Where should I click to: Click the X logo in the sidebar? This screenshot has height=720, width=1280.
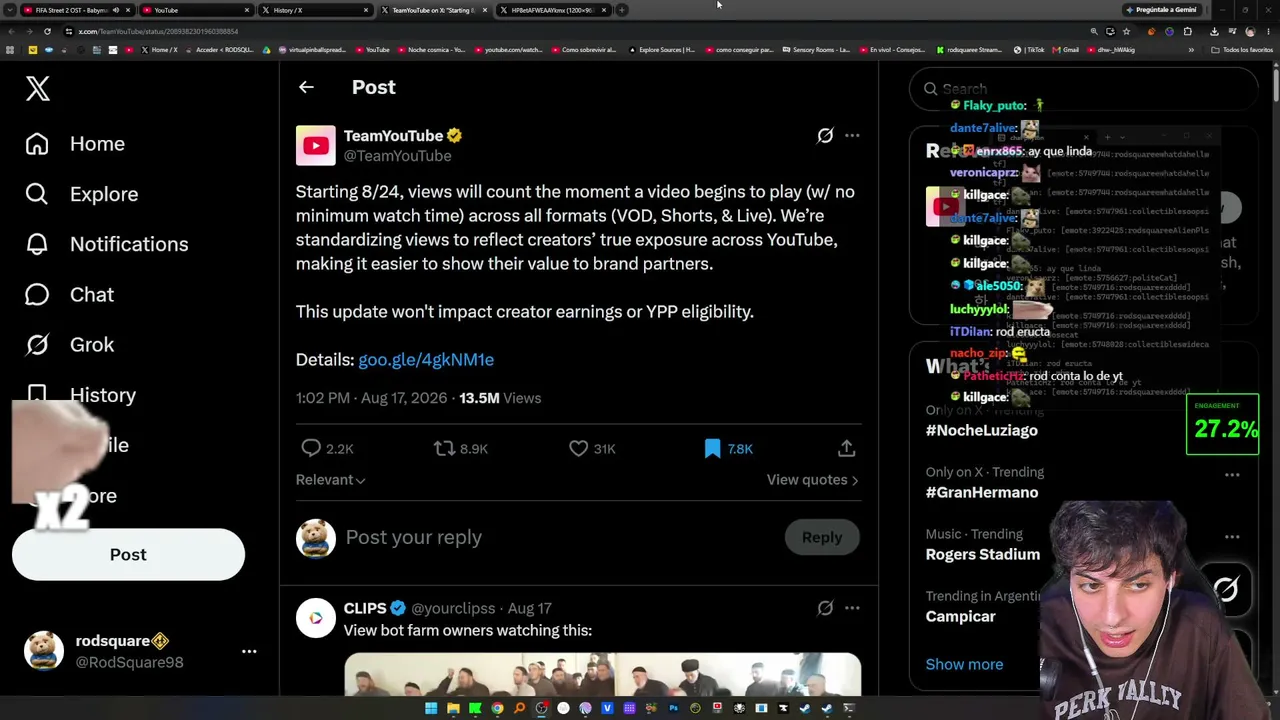tap(38, 88)
